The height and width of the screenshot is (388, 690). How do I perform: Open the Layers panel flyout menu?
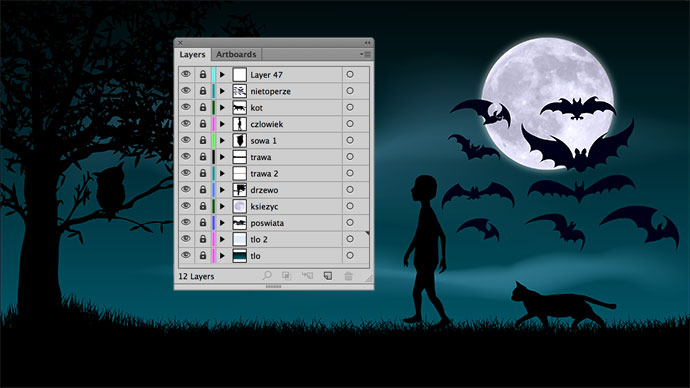coord(365,55)
